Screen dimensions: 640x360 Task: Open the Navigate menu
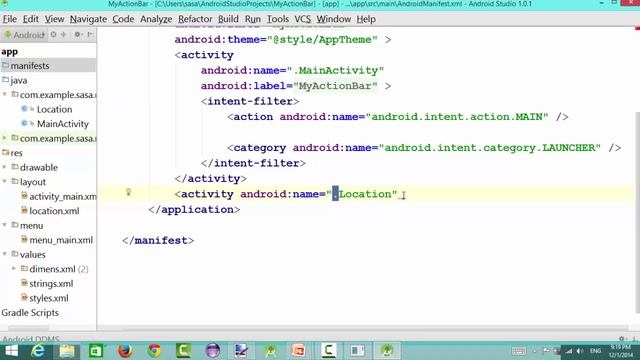88,19
